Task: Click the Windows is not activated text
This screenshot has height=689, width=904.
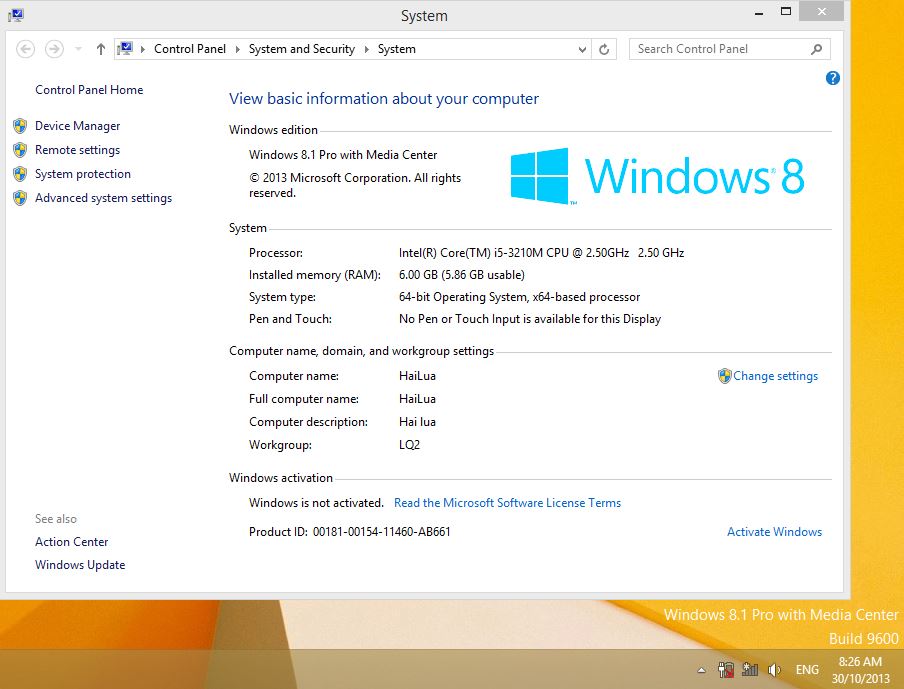Action: tap(316, 503)
